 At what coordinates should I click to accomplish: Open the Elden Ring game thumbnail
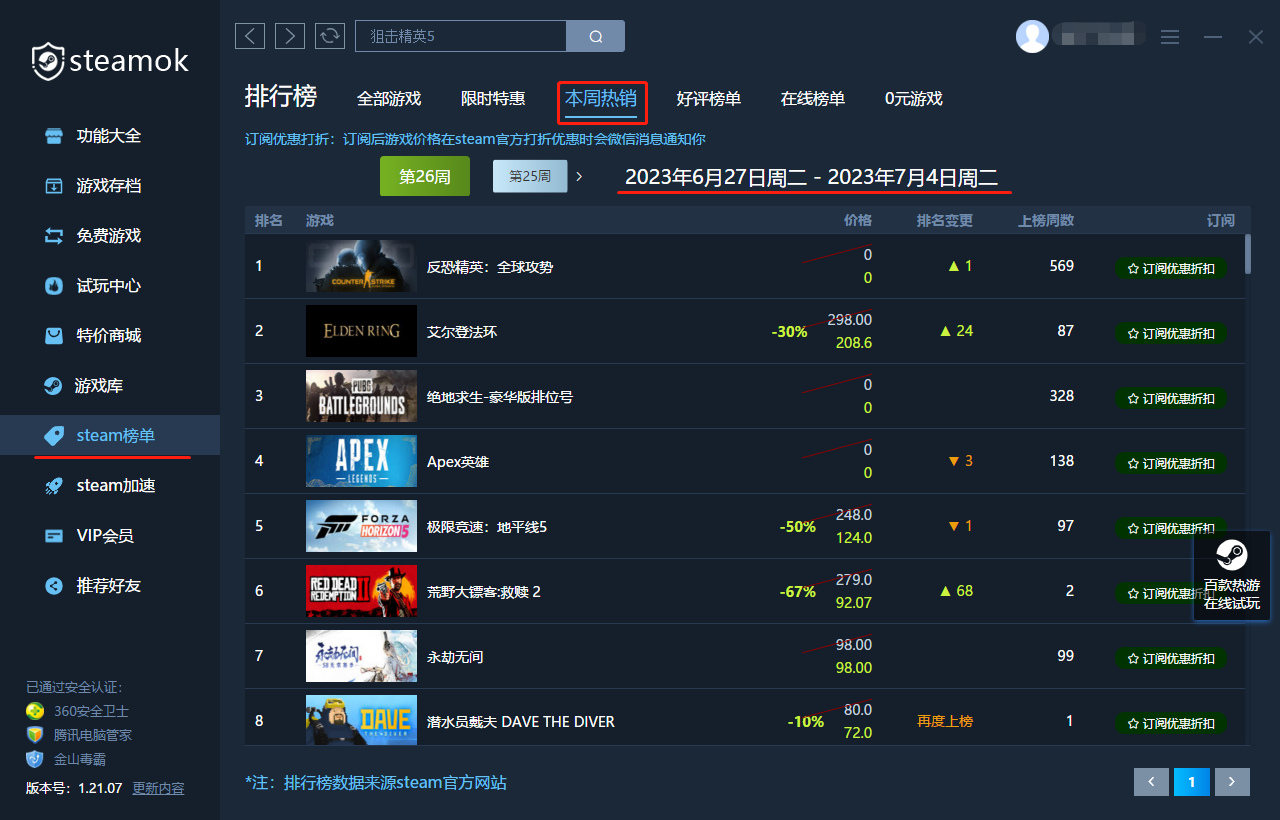[x=361, y=331]
